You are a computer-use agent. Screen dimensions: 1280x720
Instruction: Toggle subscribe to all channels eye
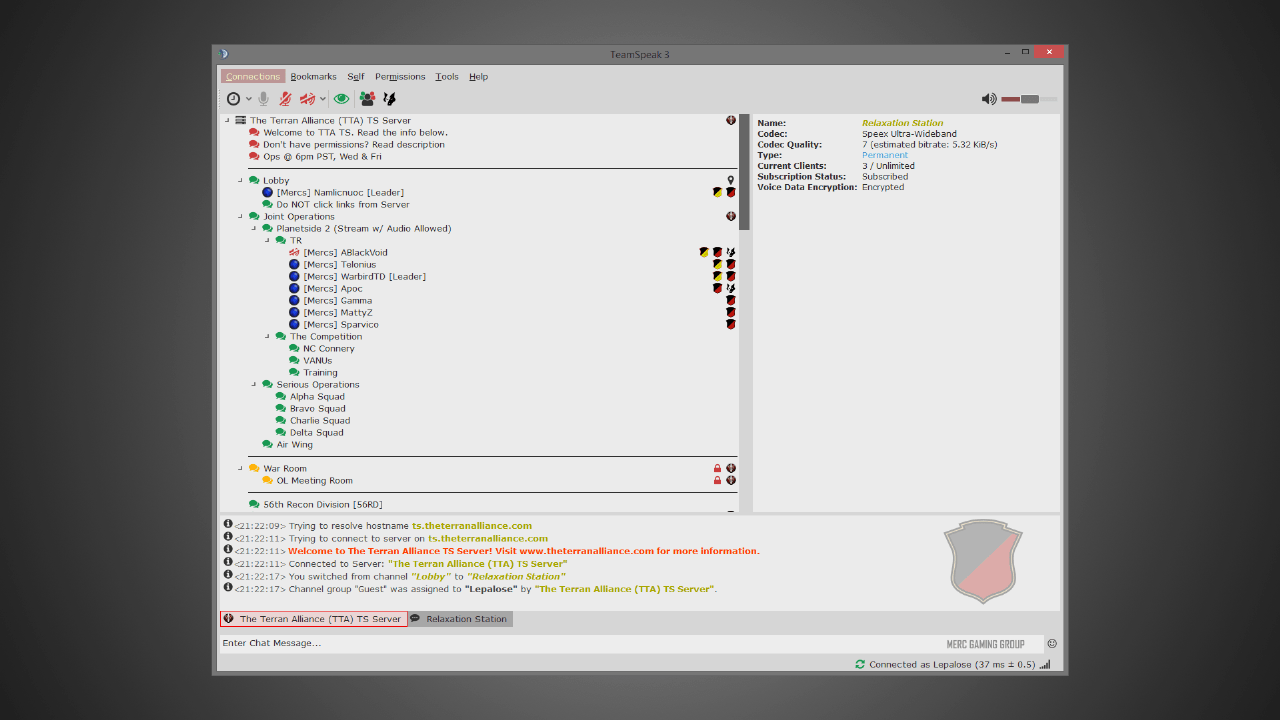342,99
